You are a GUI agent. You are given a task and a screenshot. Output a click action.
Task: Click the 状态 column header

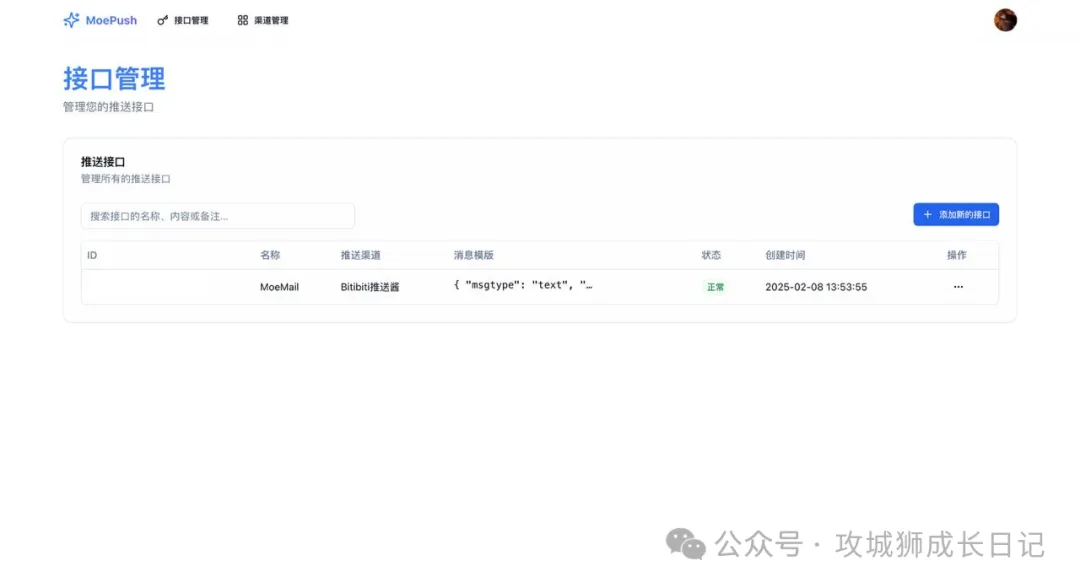[711, 255]
